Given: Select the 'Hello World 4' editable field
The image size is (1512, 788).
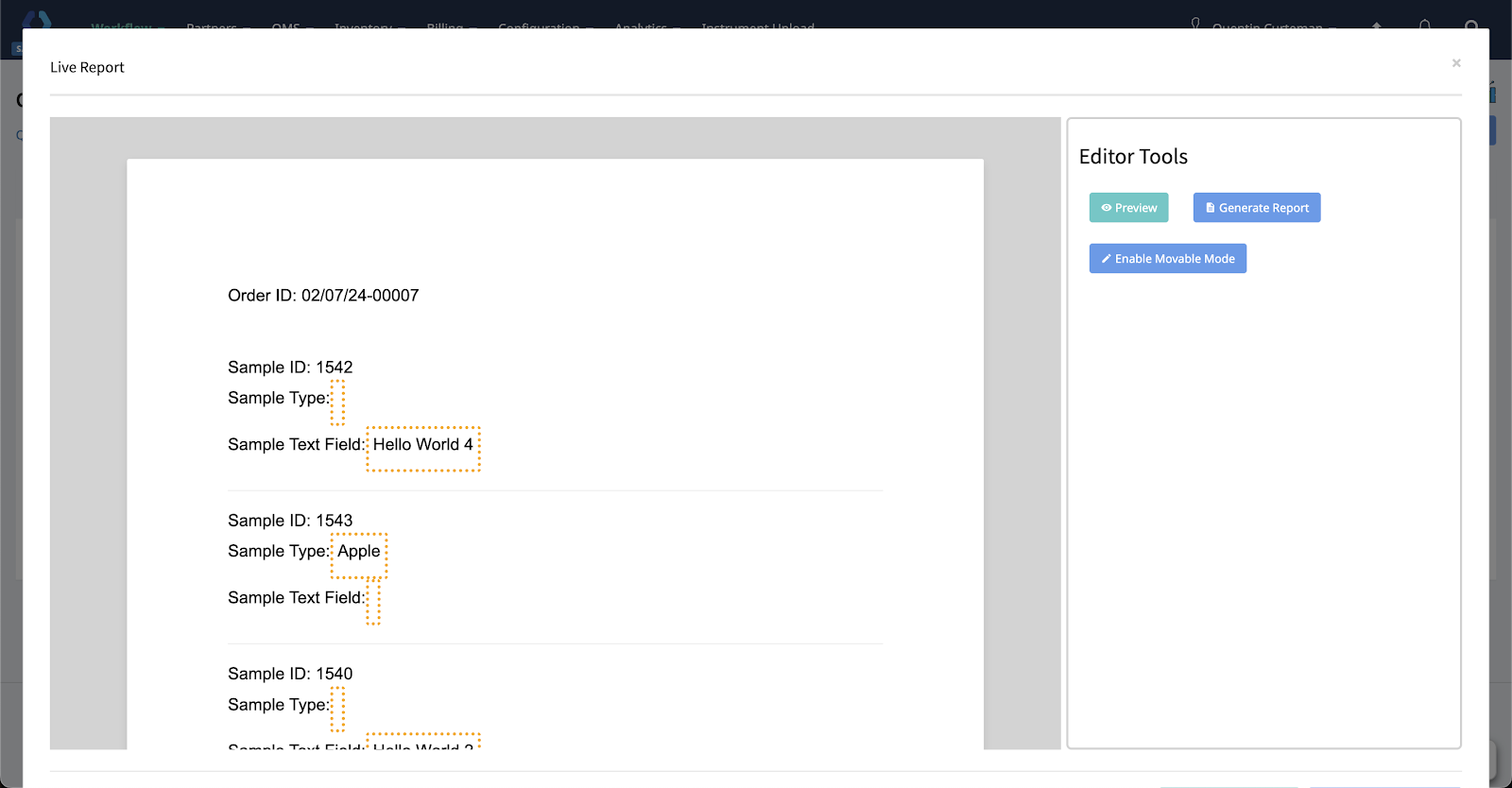Looking at the screenshot, I should click(423, 449).
